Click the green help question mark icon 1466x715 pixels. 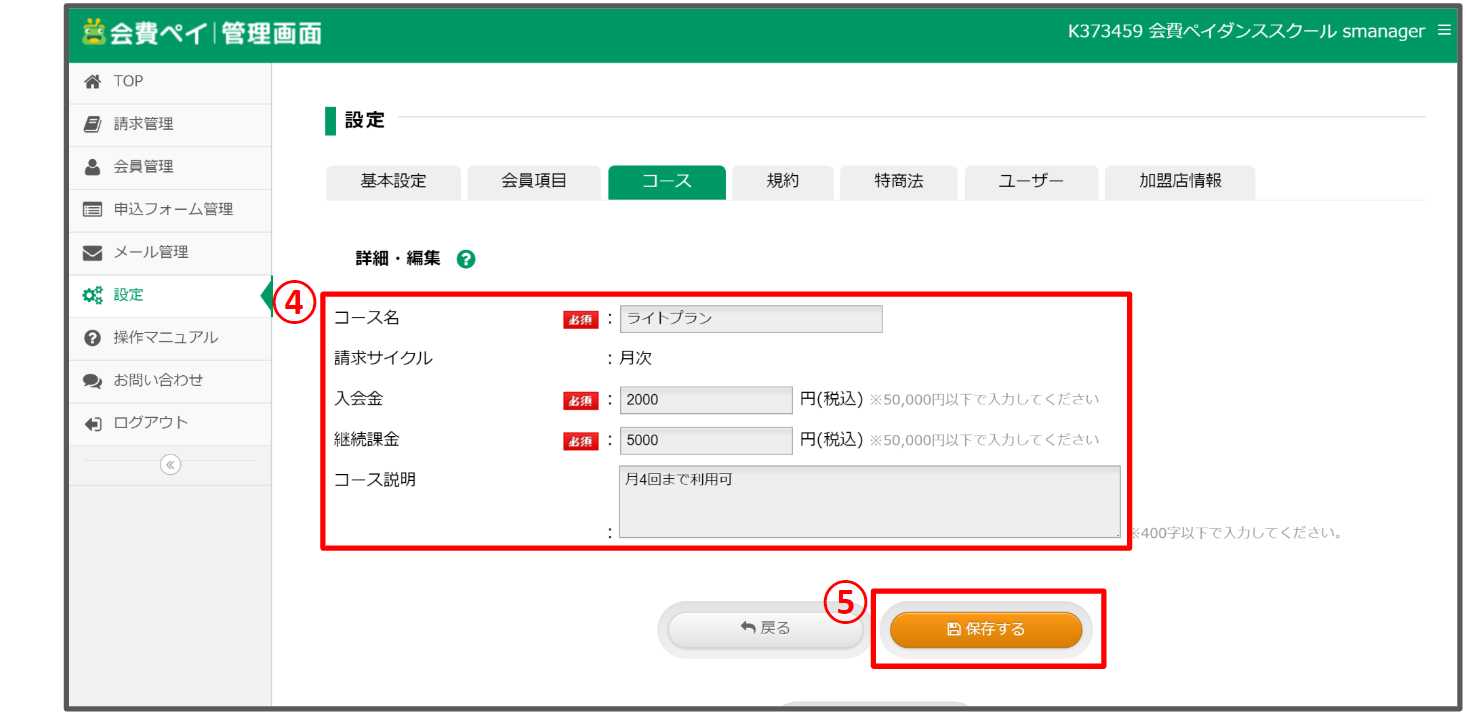click(x=465, y=259)
